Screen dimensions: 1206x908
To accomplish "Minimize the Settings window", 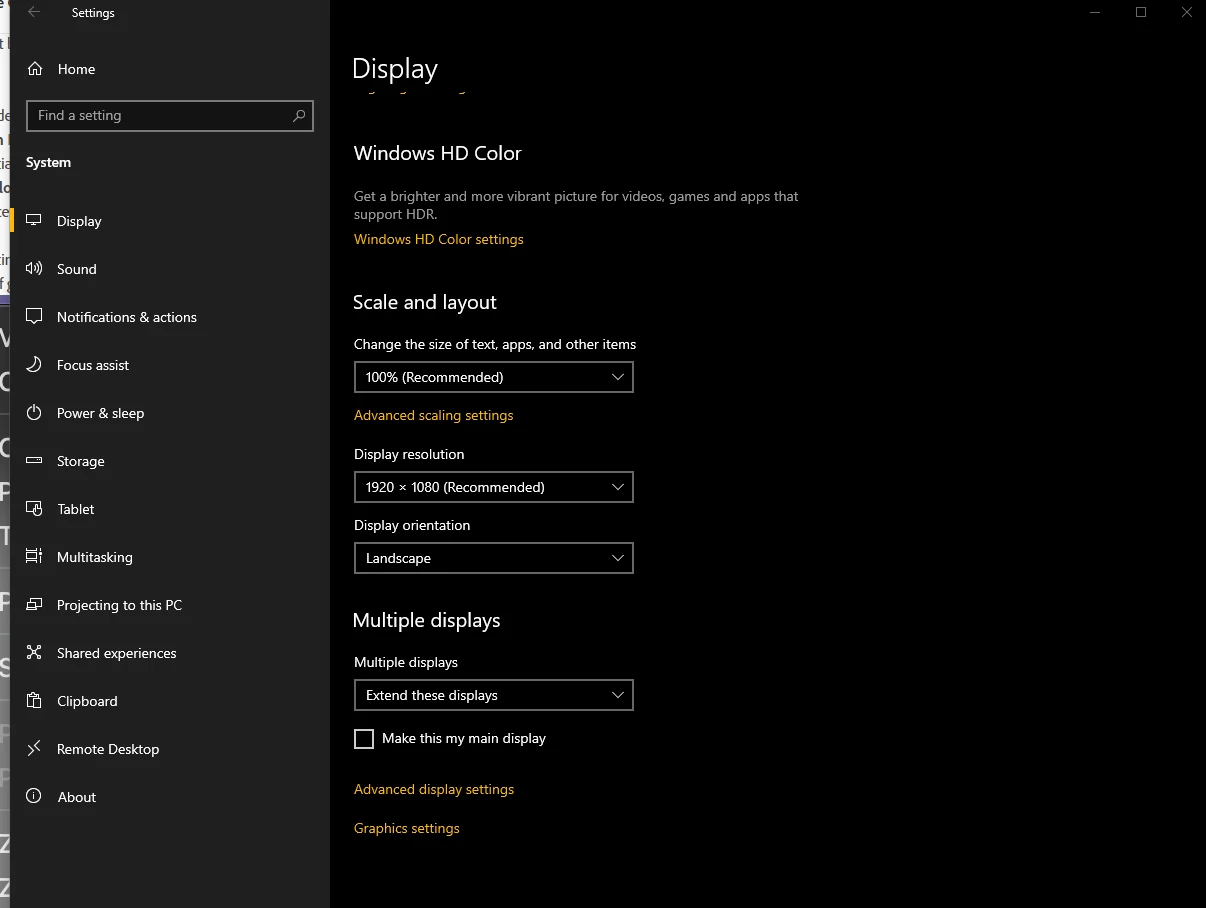I will 1096,12.
